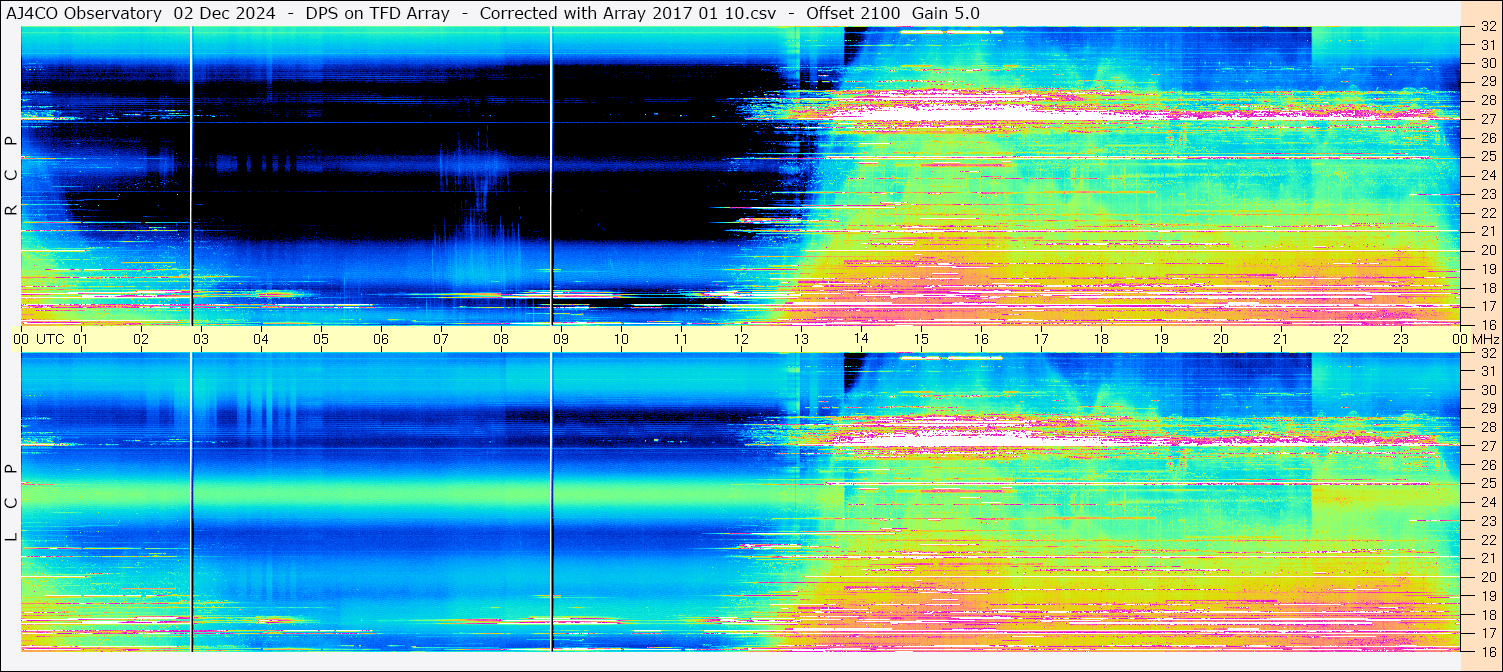Select hour 10 on the UTC axis
Viewport: 1503px width, 672px height.
point(621,339)
